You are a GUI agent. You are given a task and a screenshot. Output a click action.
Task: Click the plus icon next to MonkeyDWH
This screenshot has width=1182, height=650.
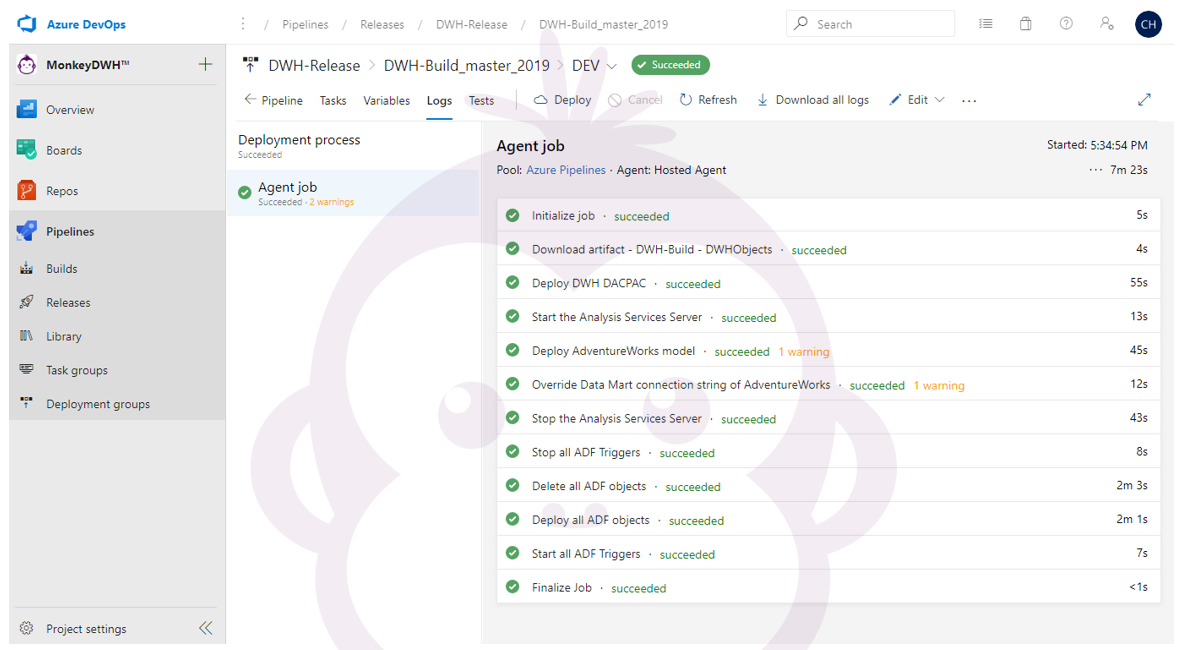(205, 64)
